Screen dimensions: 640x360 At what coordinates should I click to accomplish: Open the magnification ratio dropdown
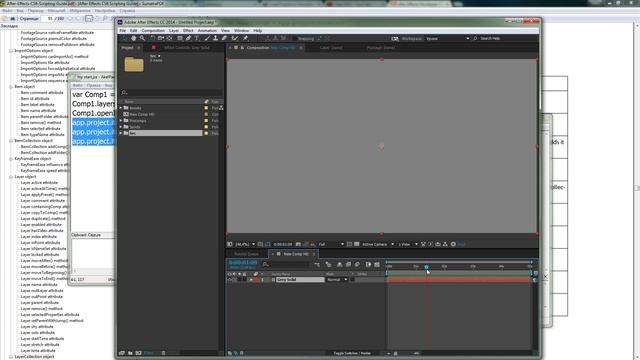245,244
